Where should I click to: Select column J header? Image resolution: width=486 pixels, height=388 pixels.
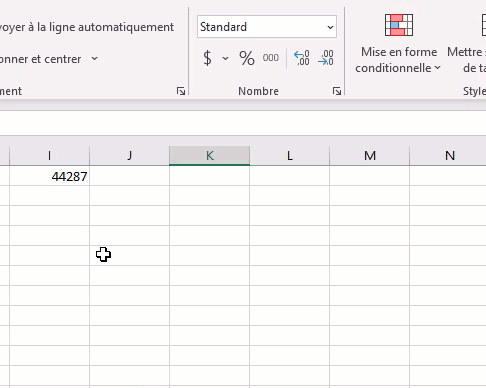pyautogui.click(x=129, y=156)
